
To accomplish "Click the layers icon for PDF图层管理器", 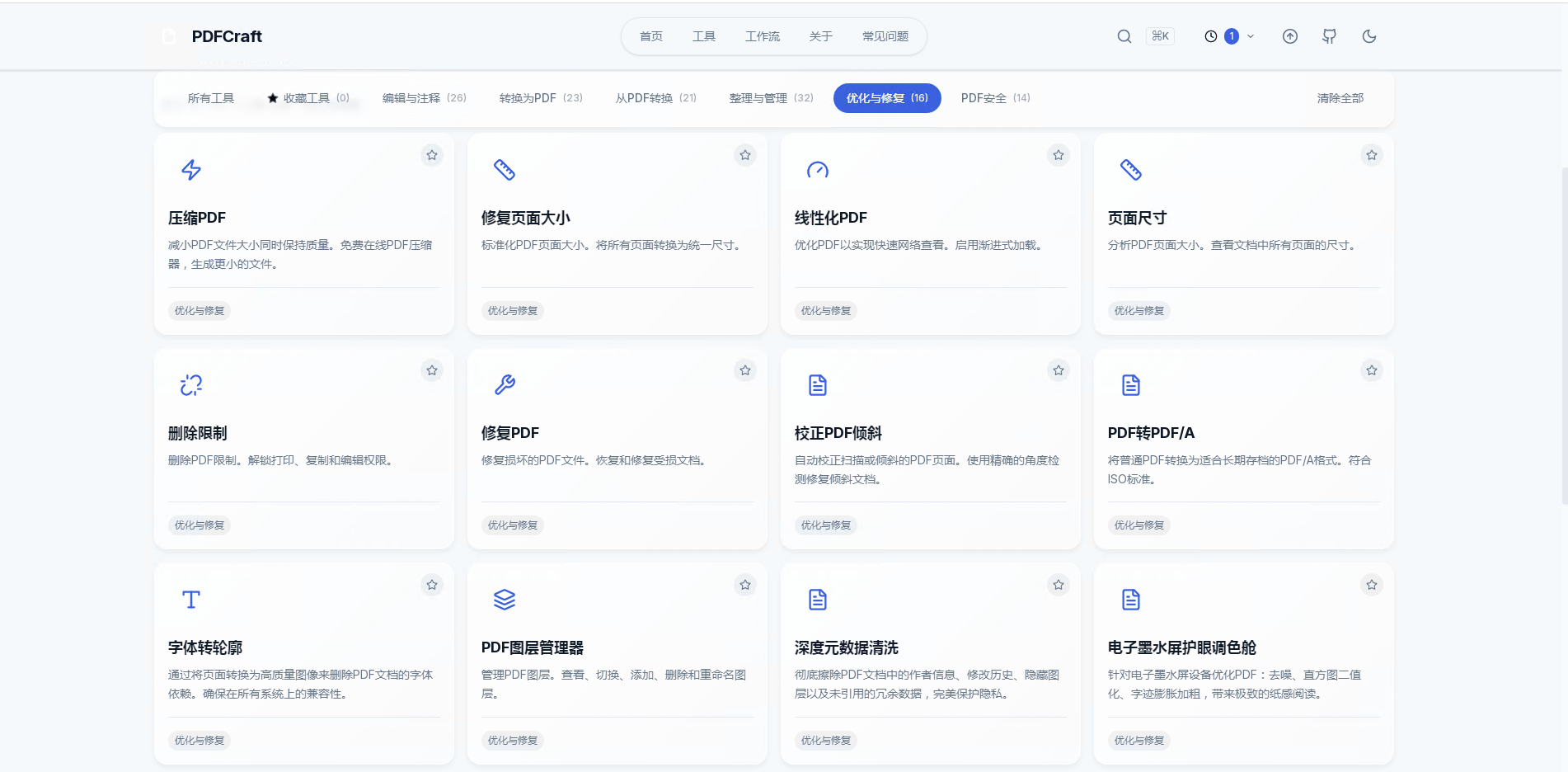I will [505, 600].
